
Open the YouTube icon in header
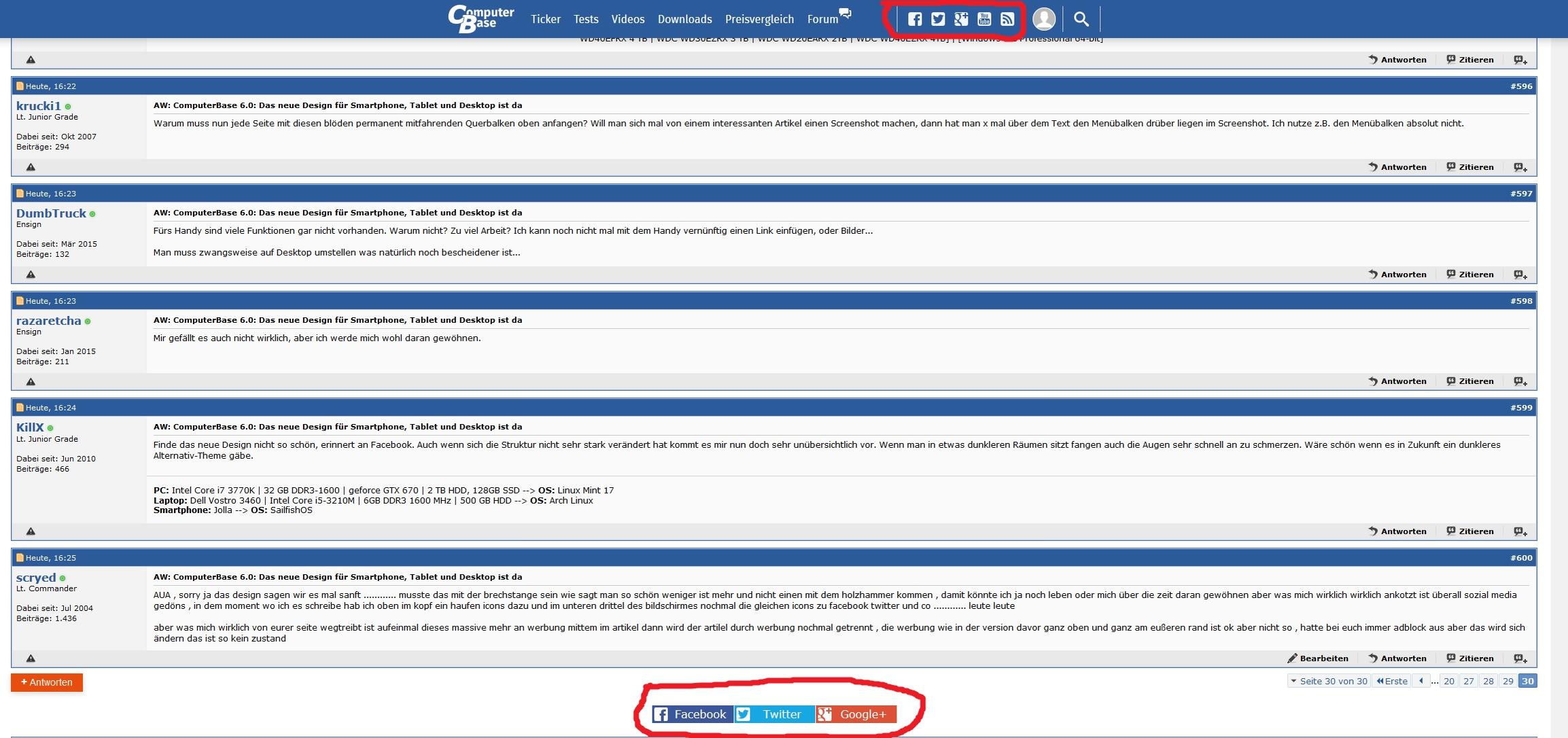[x=984, y=19]
